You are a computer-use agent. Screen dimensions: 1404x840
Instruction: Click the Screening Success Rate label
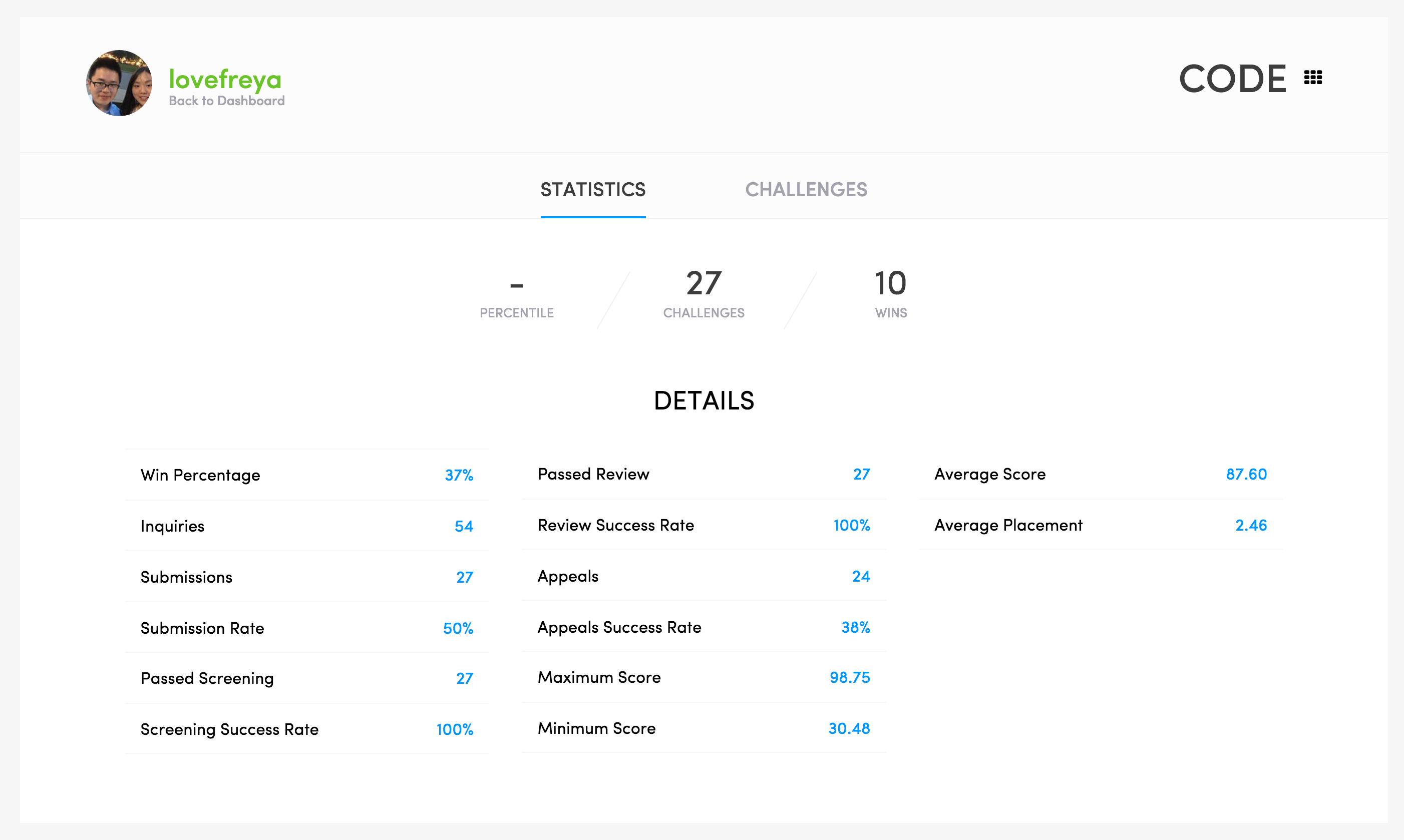[x=229, y=729]
